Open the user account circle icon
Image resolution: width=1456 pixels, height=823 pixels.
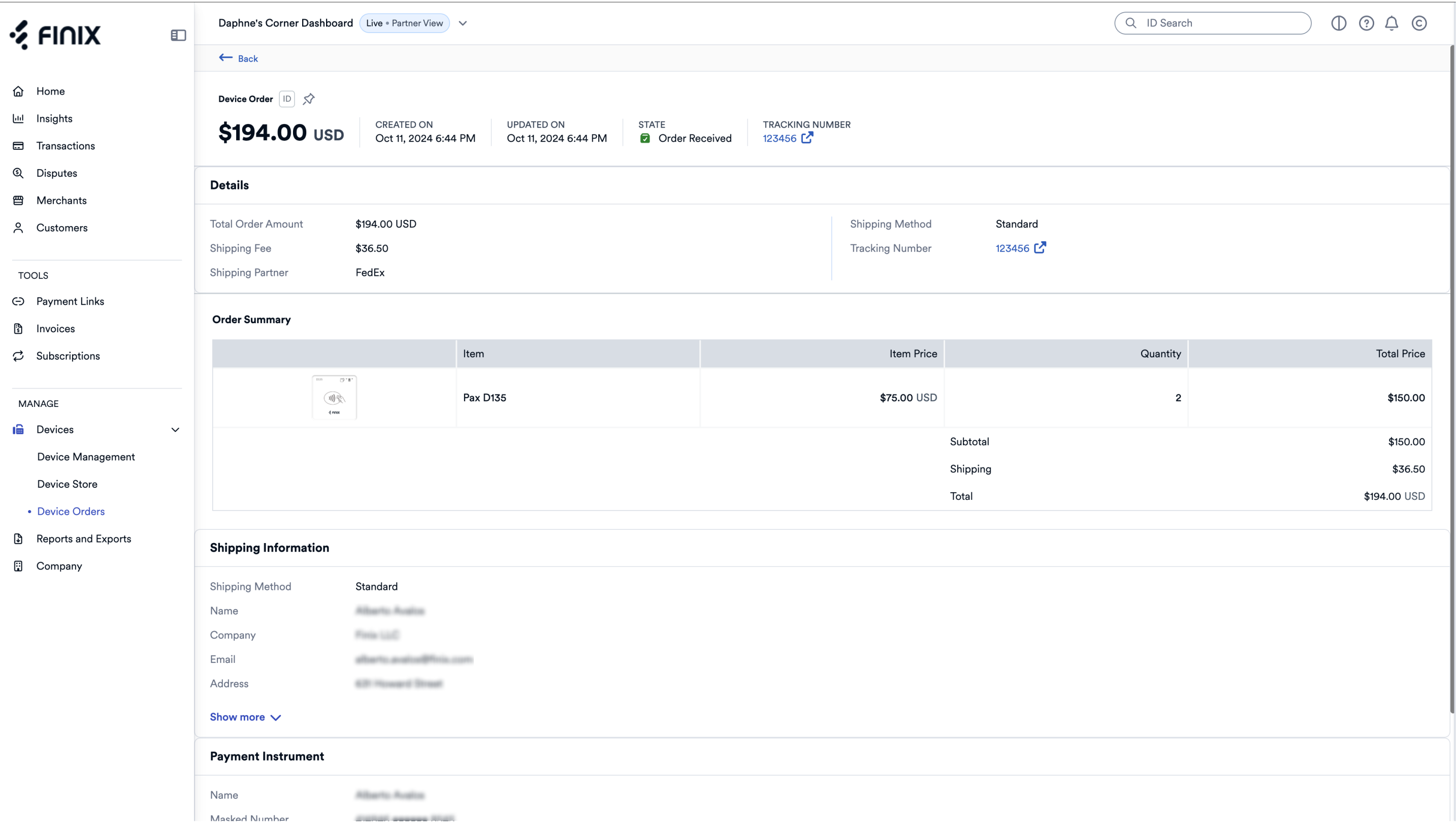[1419, 23]
